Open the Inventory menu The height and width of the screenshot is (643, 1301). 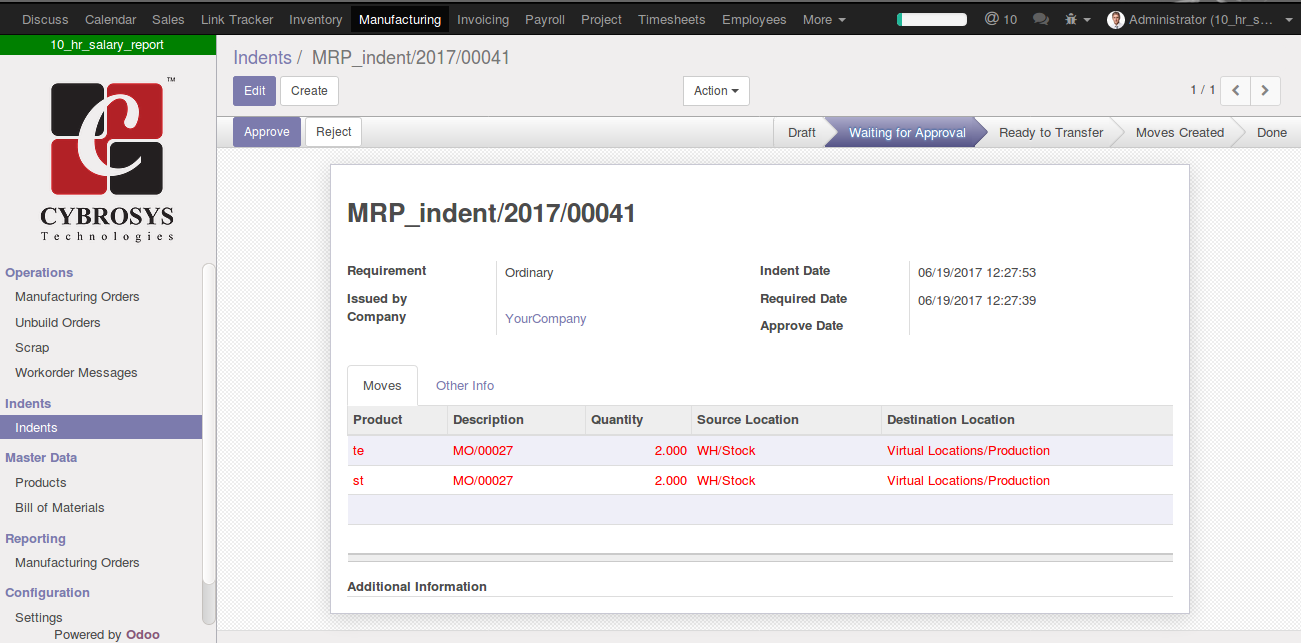(315, 19)
